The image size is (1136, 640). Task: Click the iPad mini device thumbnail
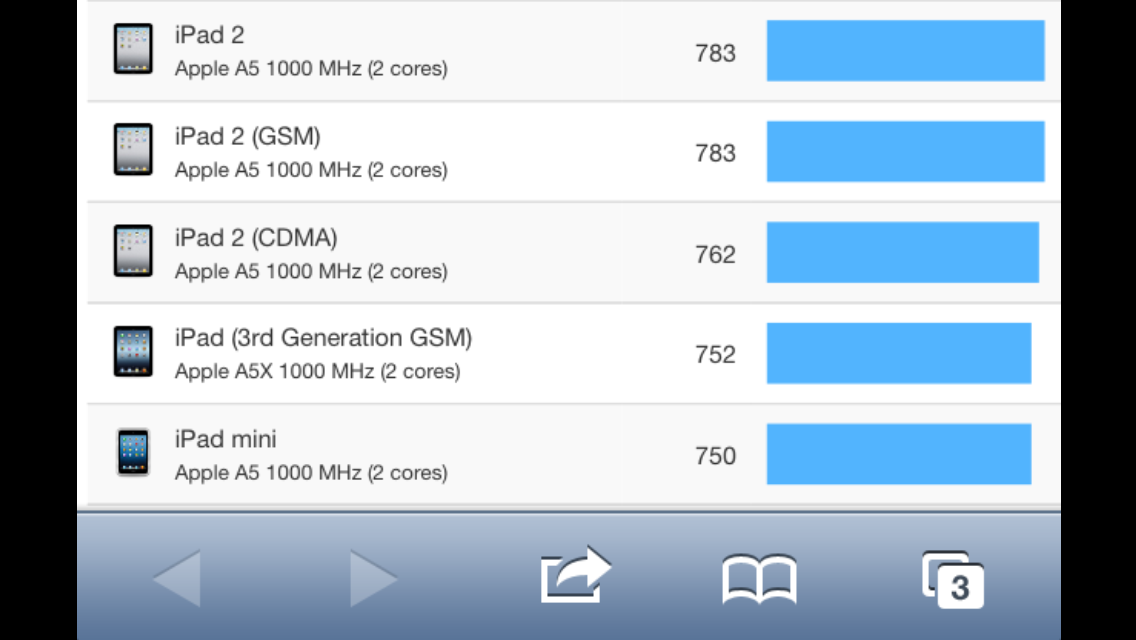[x=133, y=452]
